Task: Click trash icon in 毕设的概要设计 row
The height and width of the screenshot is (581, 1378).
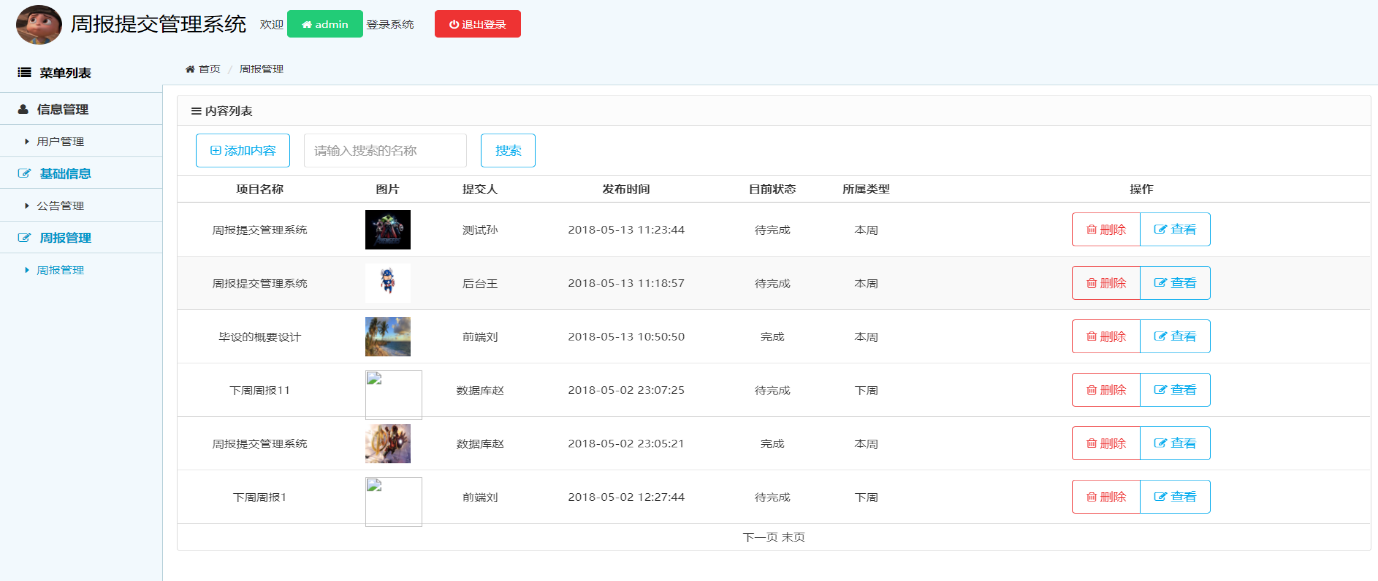Action: pos(1091,336)
